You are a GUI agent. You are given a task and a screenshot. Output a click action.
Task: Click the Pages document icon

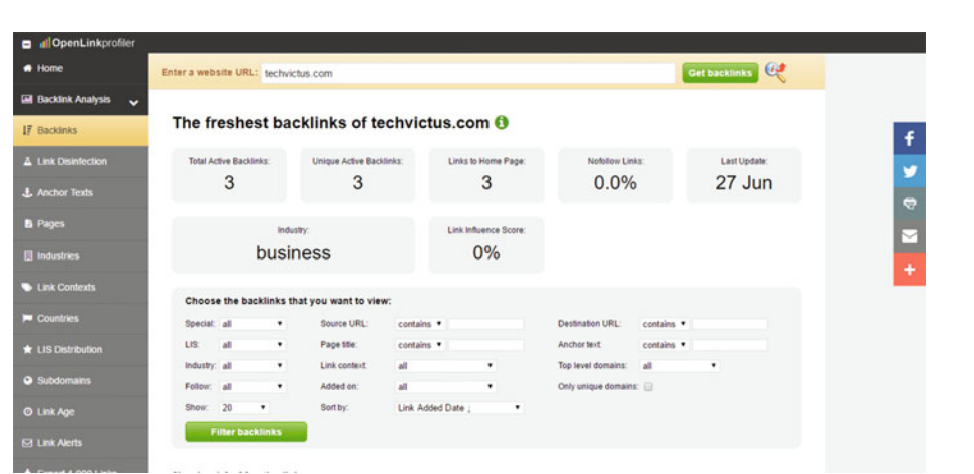coord(27,224)
